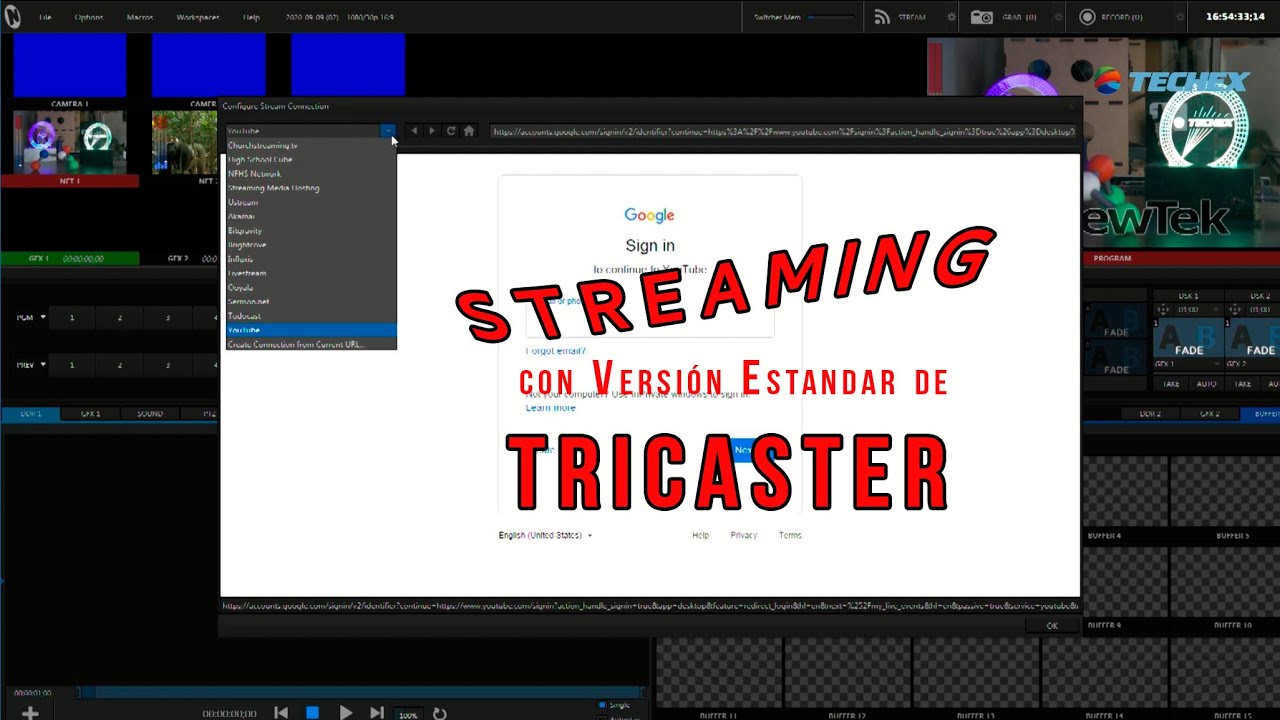Click the RECORD circle icon

1087,17
